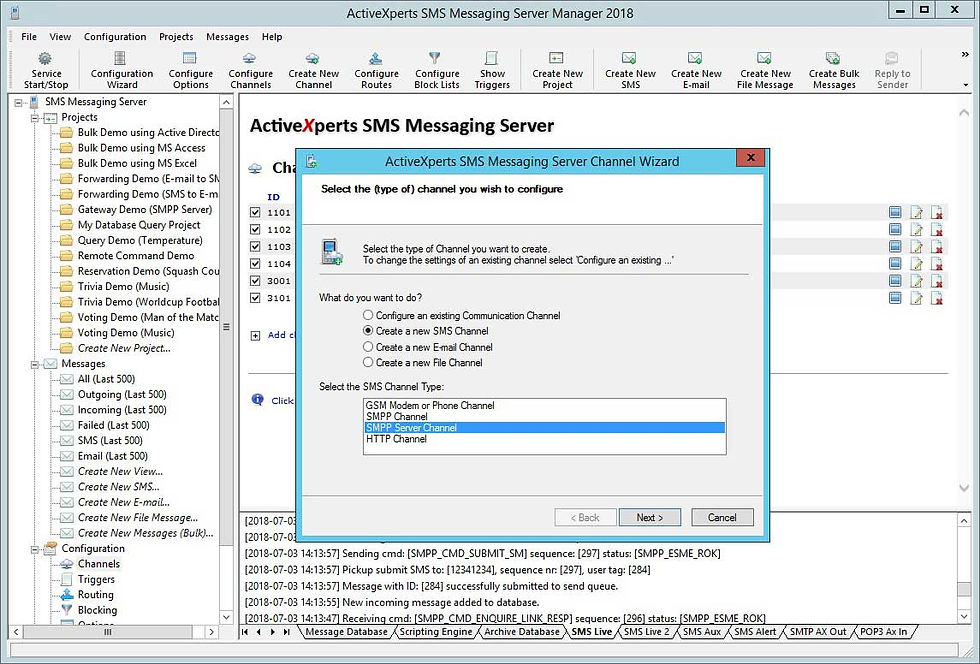
Task: Open the Incoming (Last 500) messages view
Action: click(122, 410)
